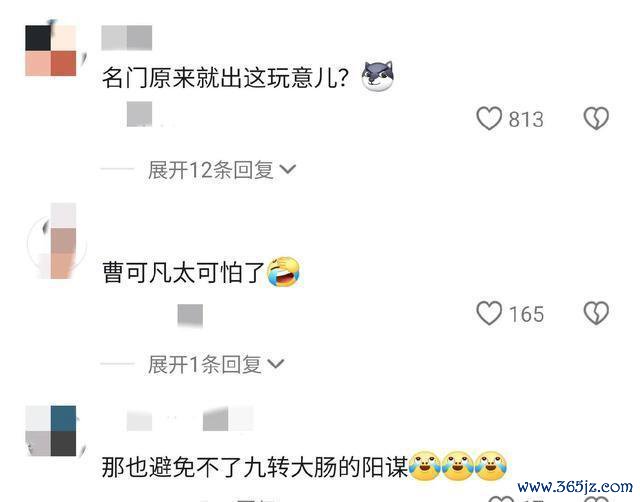Tap the laughing facepalm emoji
Image resolution: width=640 pixels, height=502 pixels.
pos(283,272)
